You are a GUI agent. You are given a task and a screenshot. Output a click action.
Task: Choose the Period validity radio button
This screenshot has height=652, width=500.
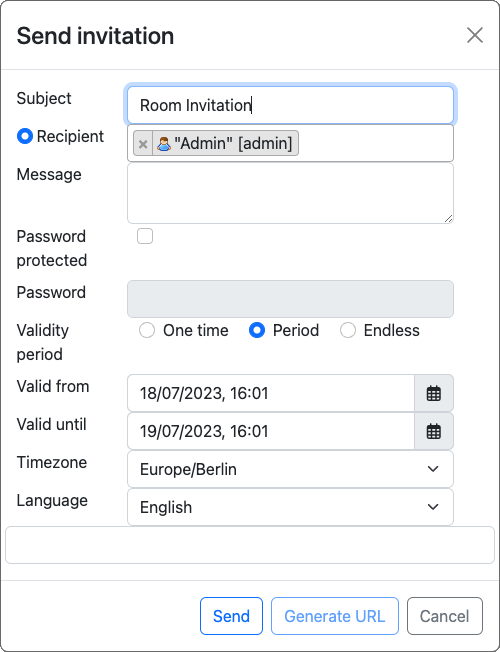(257, 331)
